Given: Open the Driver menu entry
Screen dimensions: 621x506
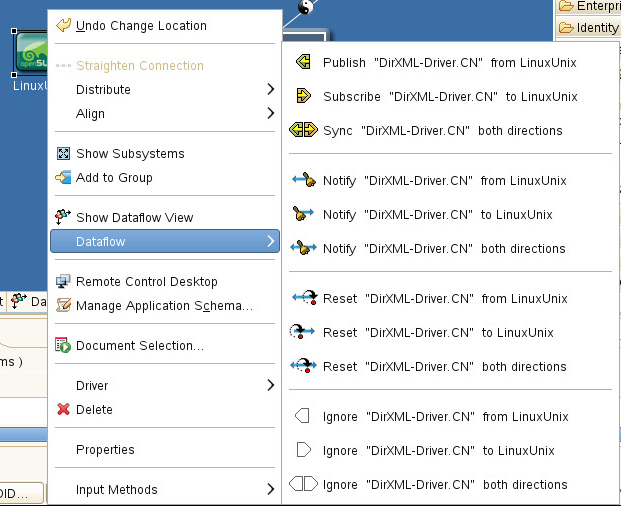Looking at the screenshot, I should pos(165,385).
